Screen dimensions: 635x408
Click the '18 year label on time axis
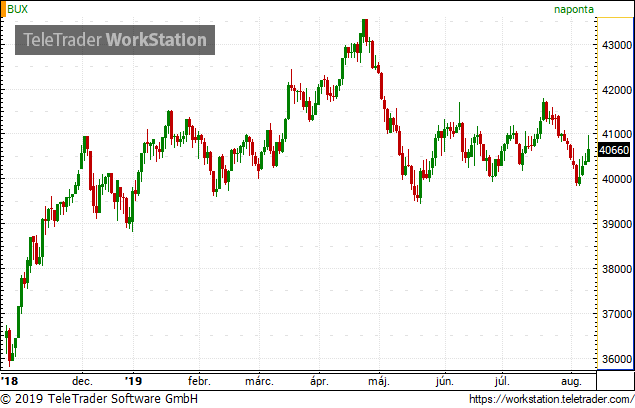10,381
